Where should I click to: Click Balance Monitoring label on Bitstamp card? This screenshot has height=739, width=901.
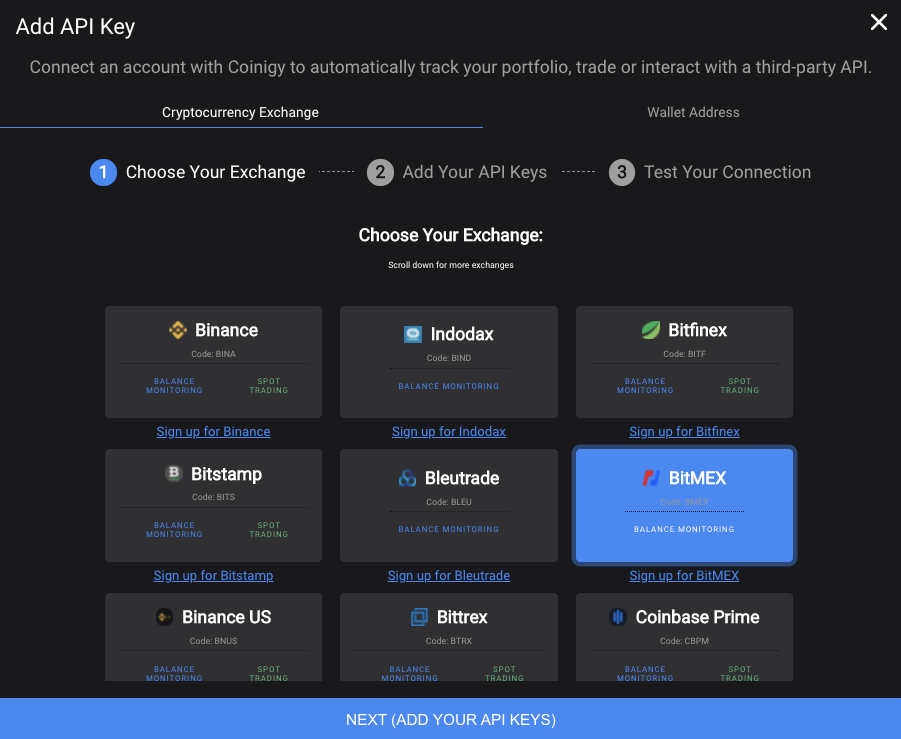pos(174,530)
